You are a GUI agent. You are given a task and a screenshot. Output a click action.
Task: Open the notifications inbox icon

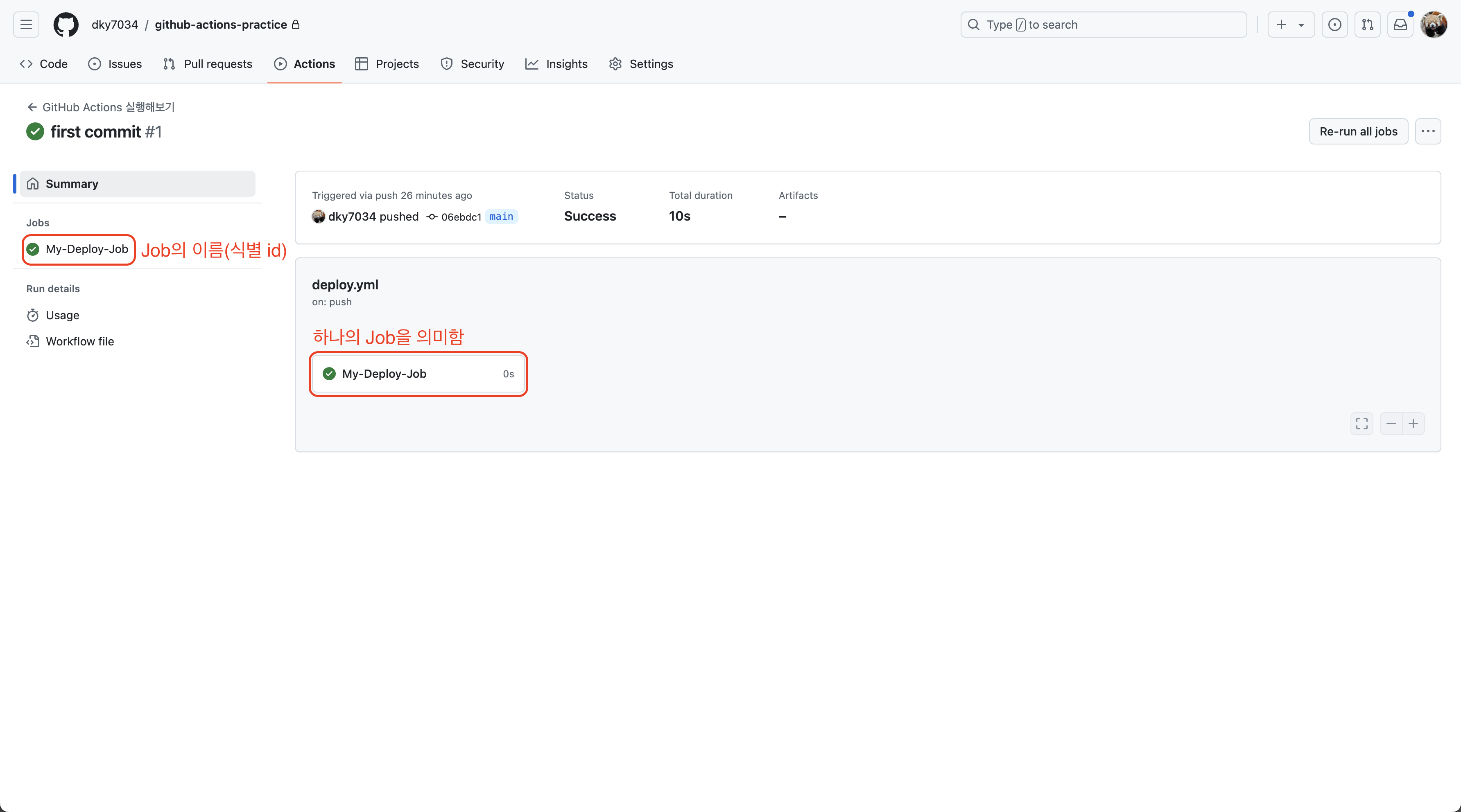click(x=1400, y=25)
